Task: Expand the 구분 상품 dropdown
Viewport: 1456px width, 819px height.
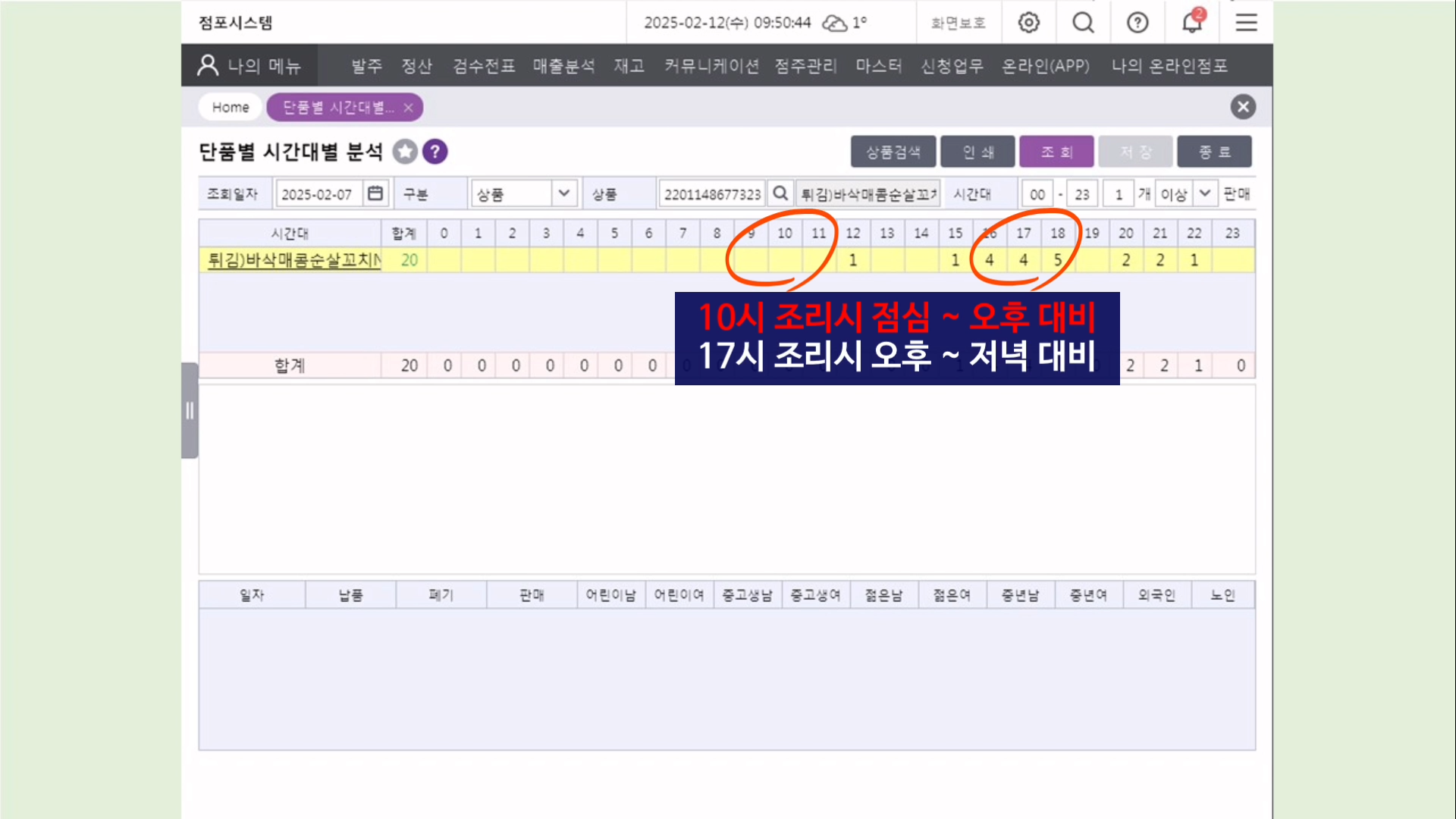Action: click(563, 193)
